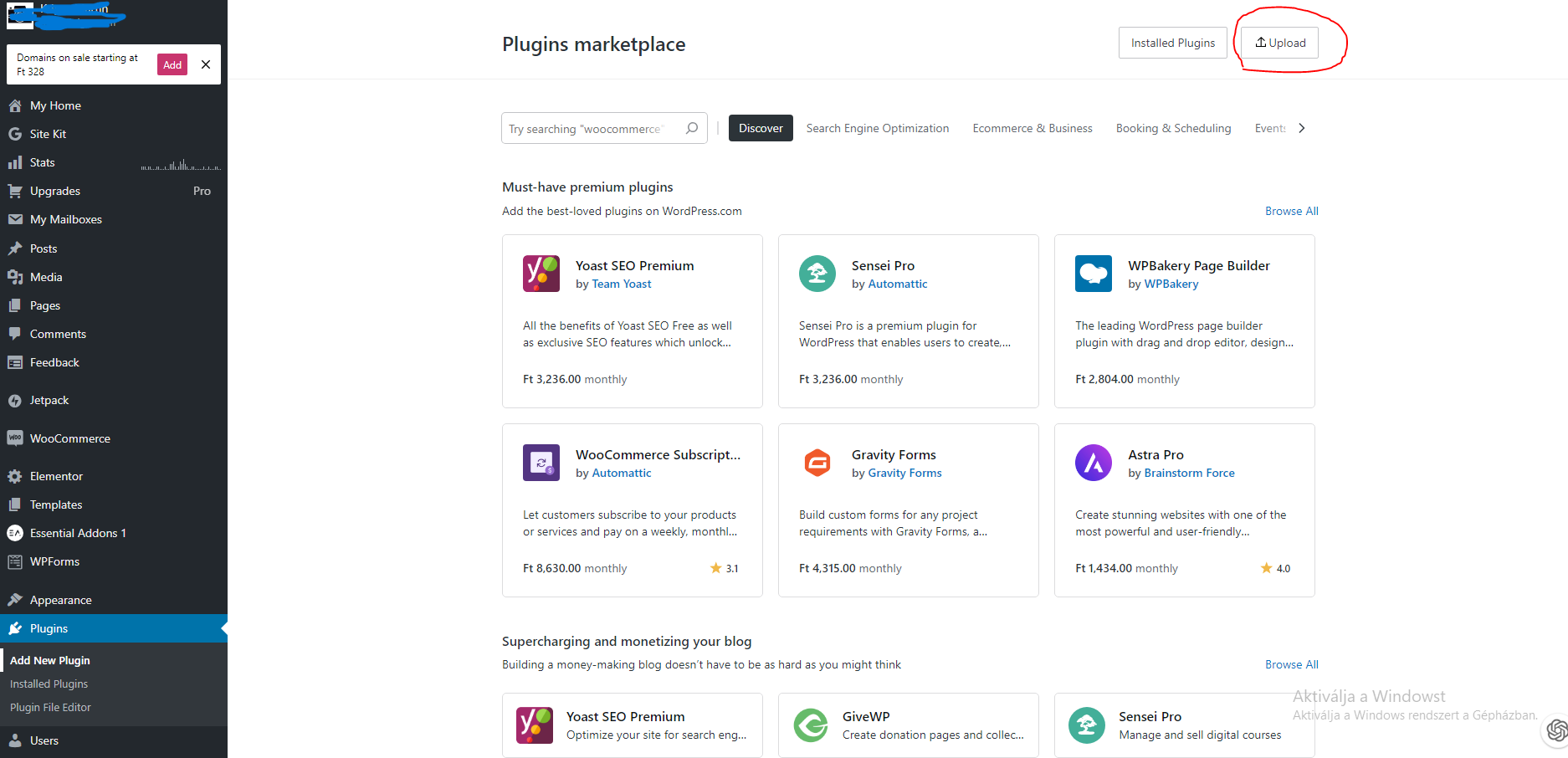The width and height of the screenshot is (1568, 758).
Task: Click the search magnifier icon
Action: tap(692, 128)
